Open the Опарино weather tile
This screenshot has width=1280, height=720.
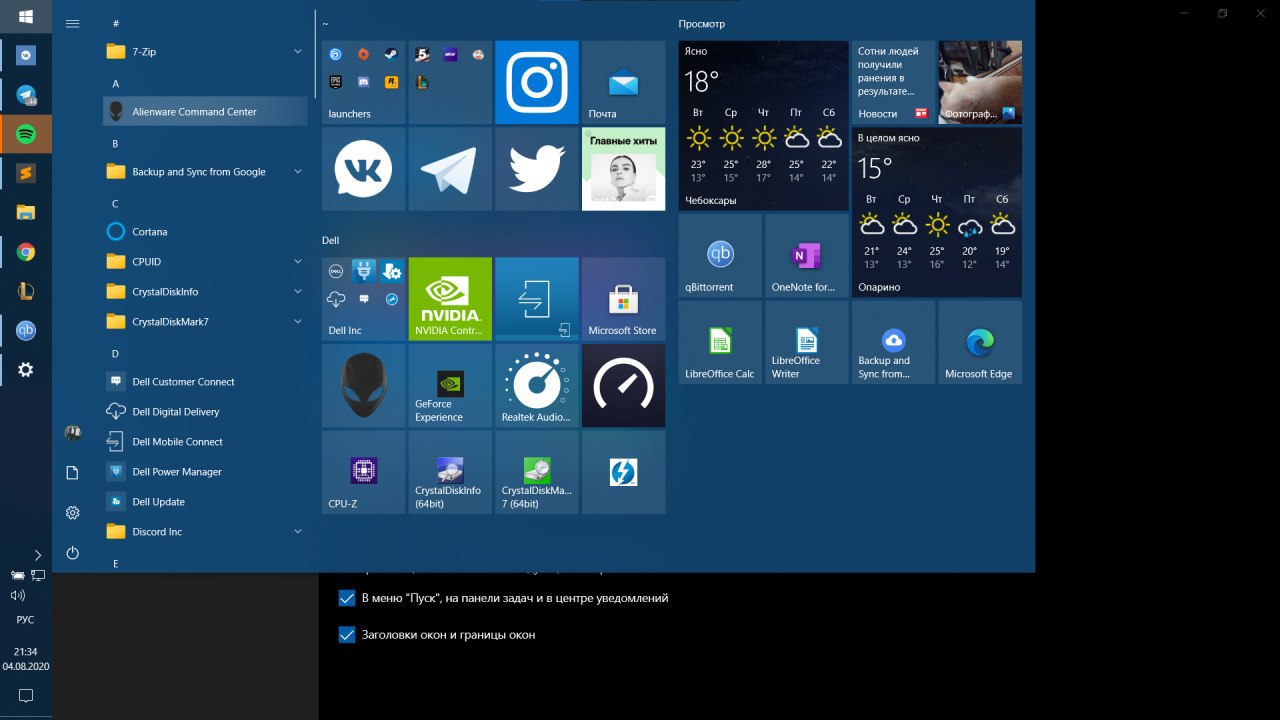(x=937, y=212)
